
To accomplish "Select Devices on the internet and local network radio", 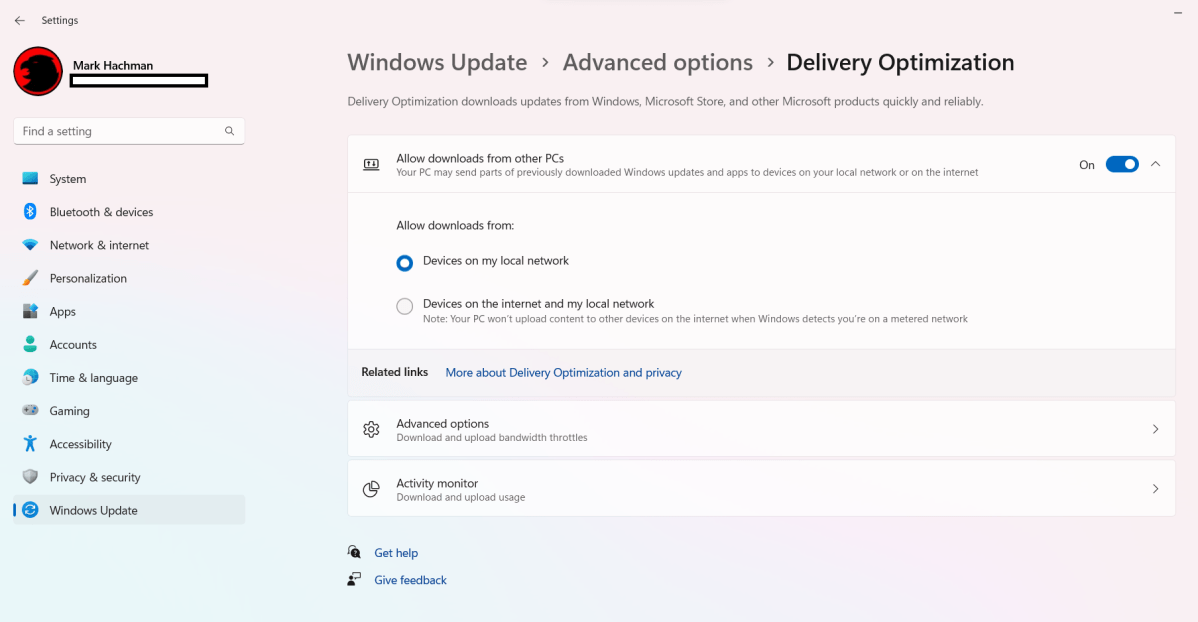I will click(405, 306).
